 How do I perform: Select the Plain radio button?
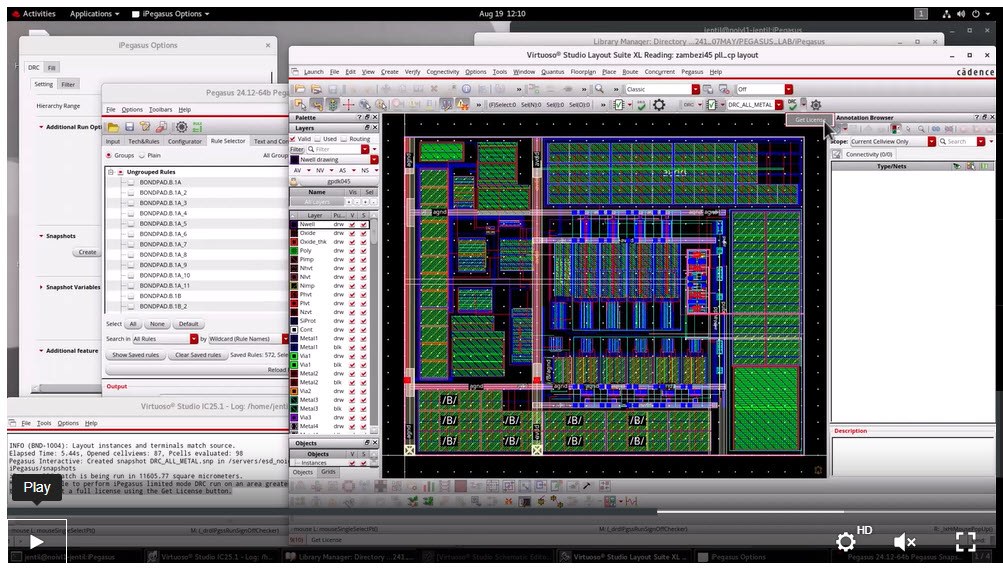pos(144,156)
